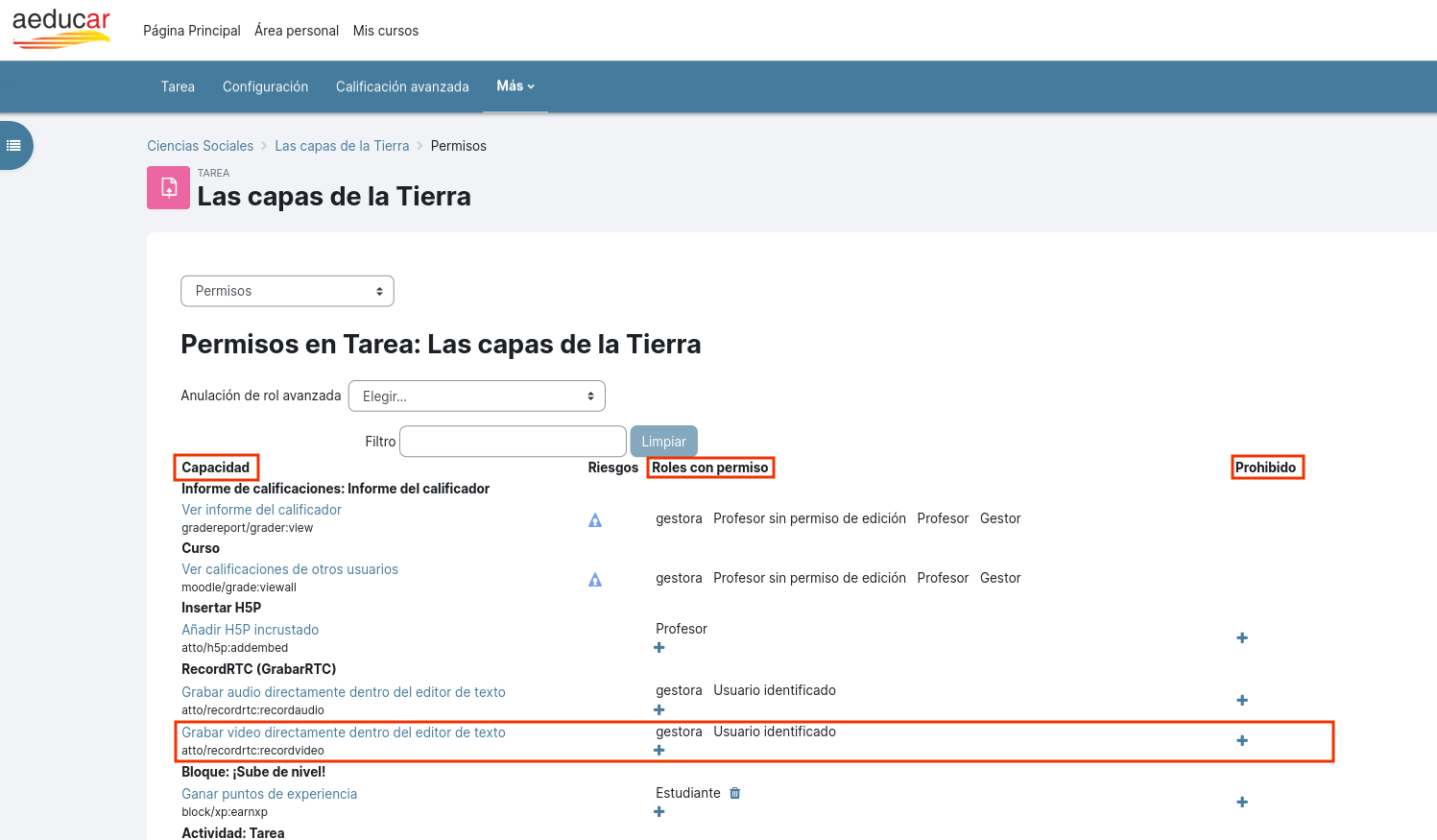
Task: Open Grabar video directamente dentro del editor link
Action: (x=344, y=732)
